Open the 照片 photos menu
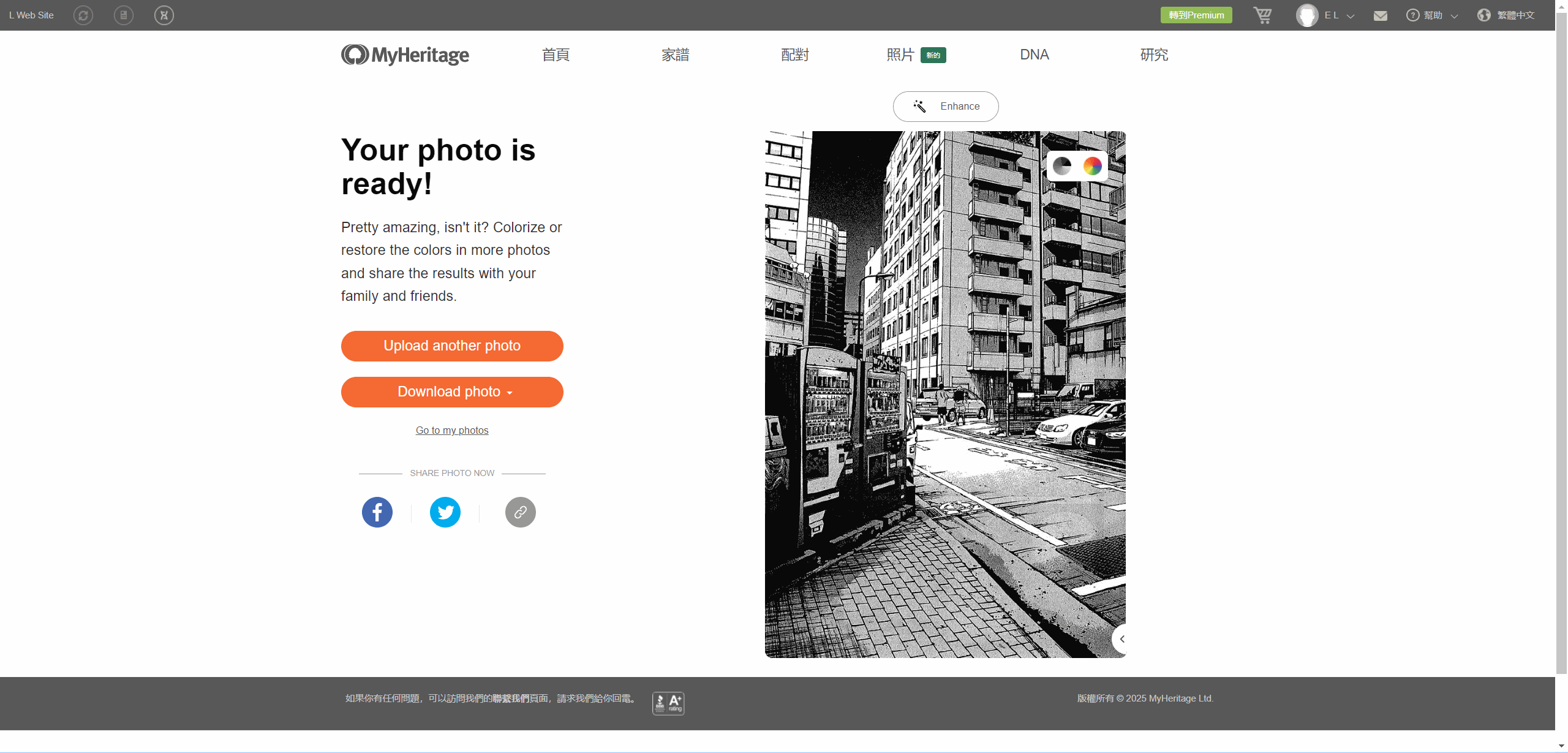The image size is (1568, 753). [900, 55]
